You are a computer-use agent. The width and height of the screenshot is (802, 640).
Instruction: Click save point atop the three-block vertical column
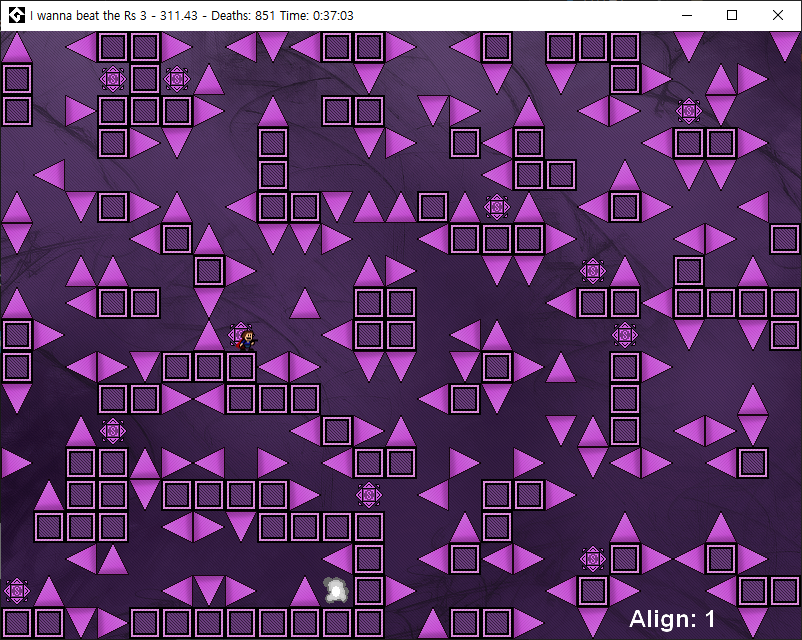[x=625, y=335]
